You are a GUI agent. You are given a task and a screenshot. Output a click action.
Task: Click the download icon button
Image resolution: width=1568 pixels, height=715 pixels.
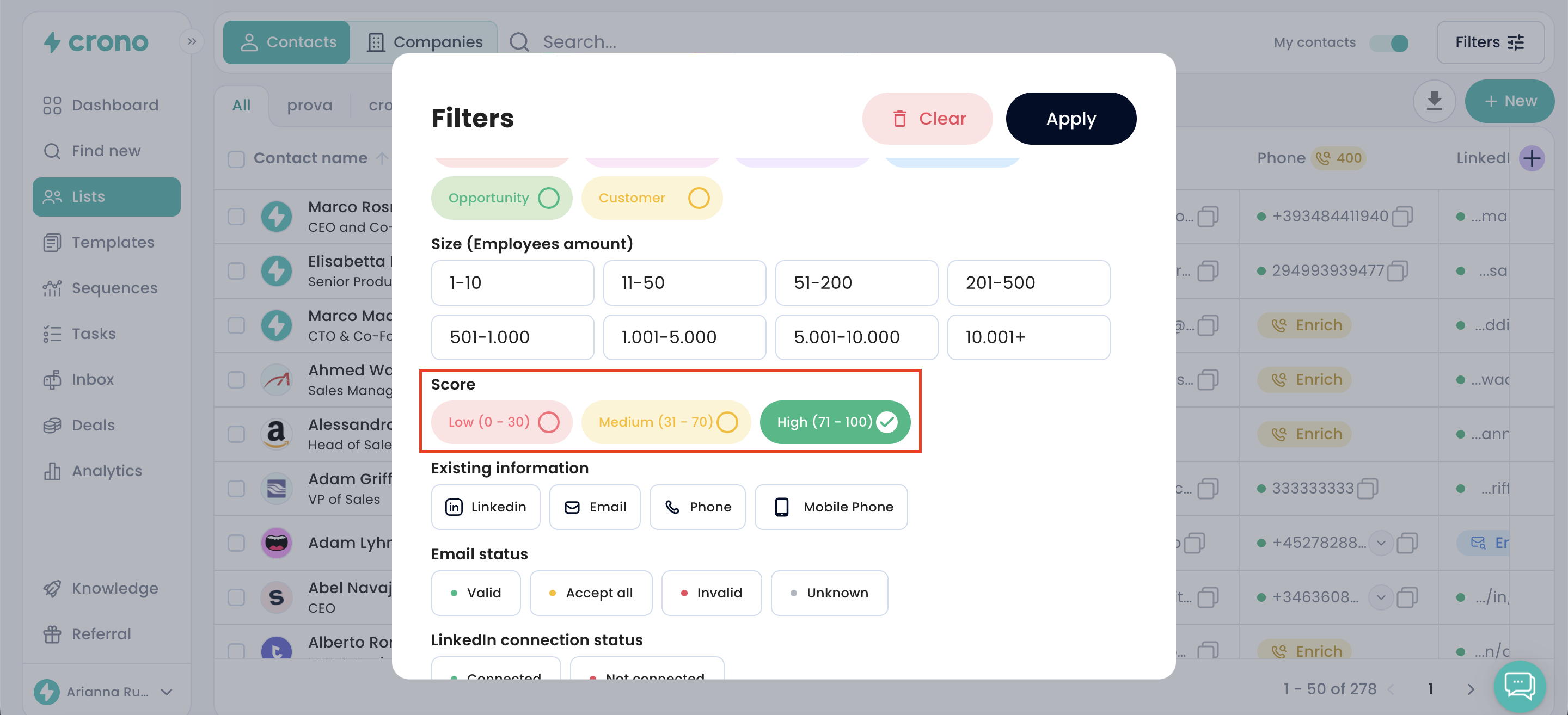tap(1434, 101)
